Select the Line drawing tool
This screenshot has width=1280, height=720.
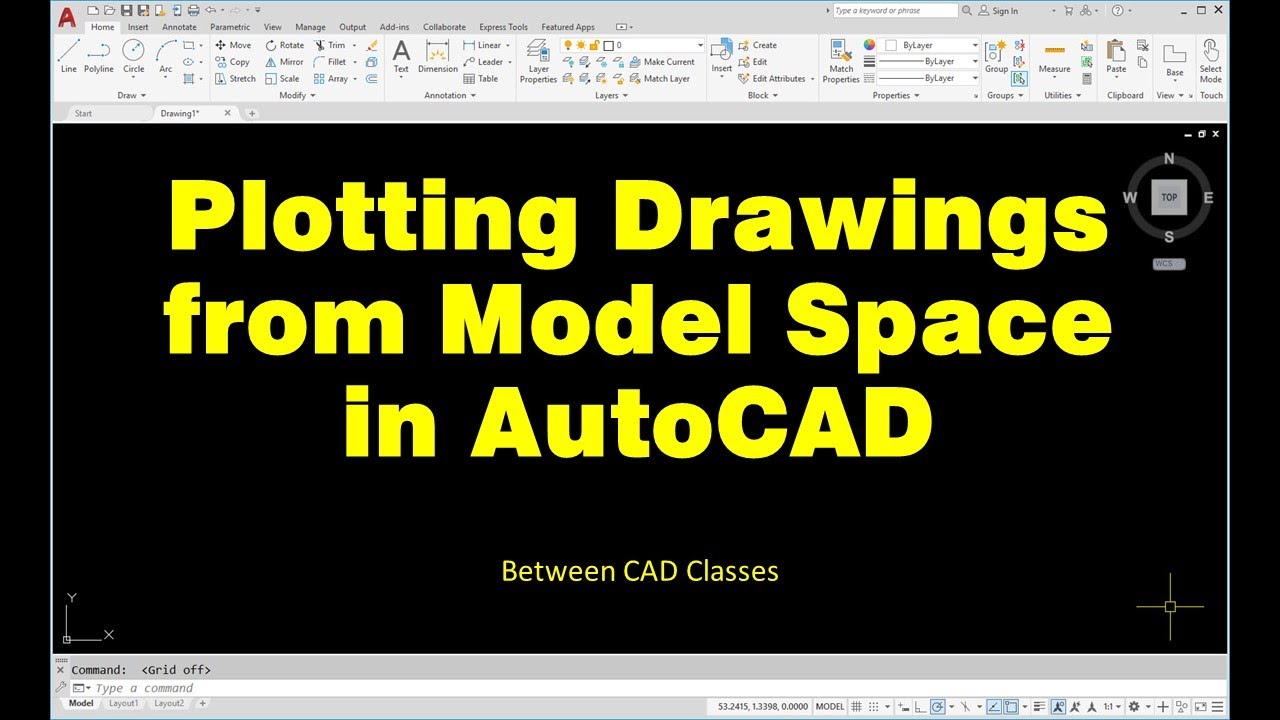(68, 56)
